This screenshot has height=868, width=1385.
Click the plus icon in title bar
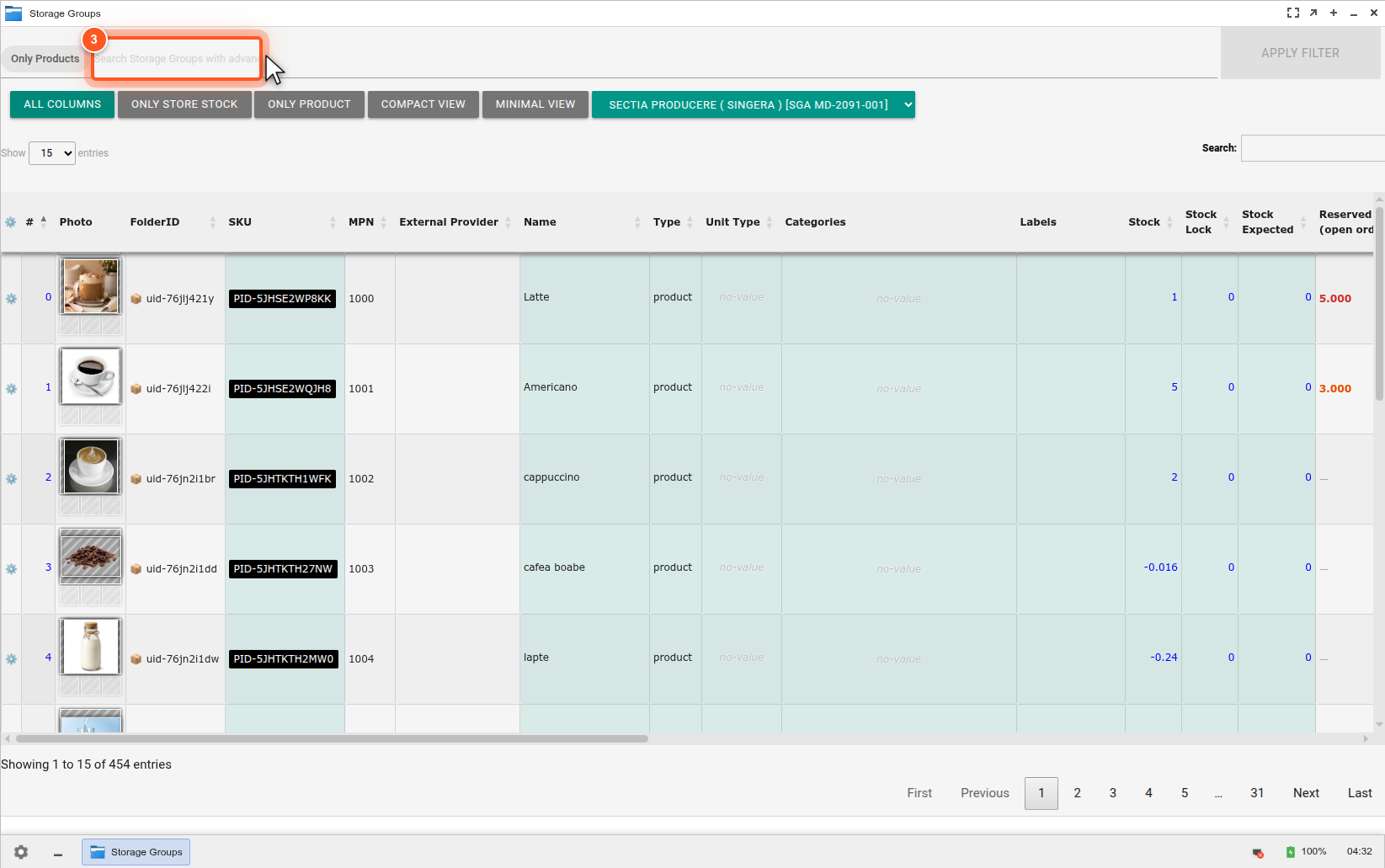pos(1334,13)
